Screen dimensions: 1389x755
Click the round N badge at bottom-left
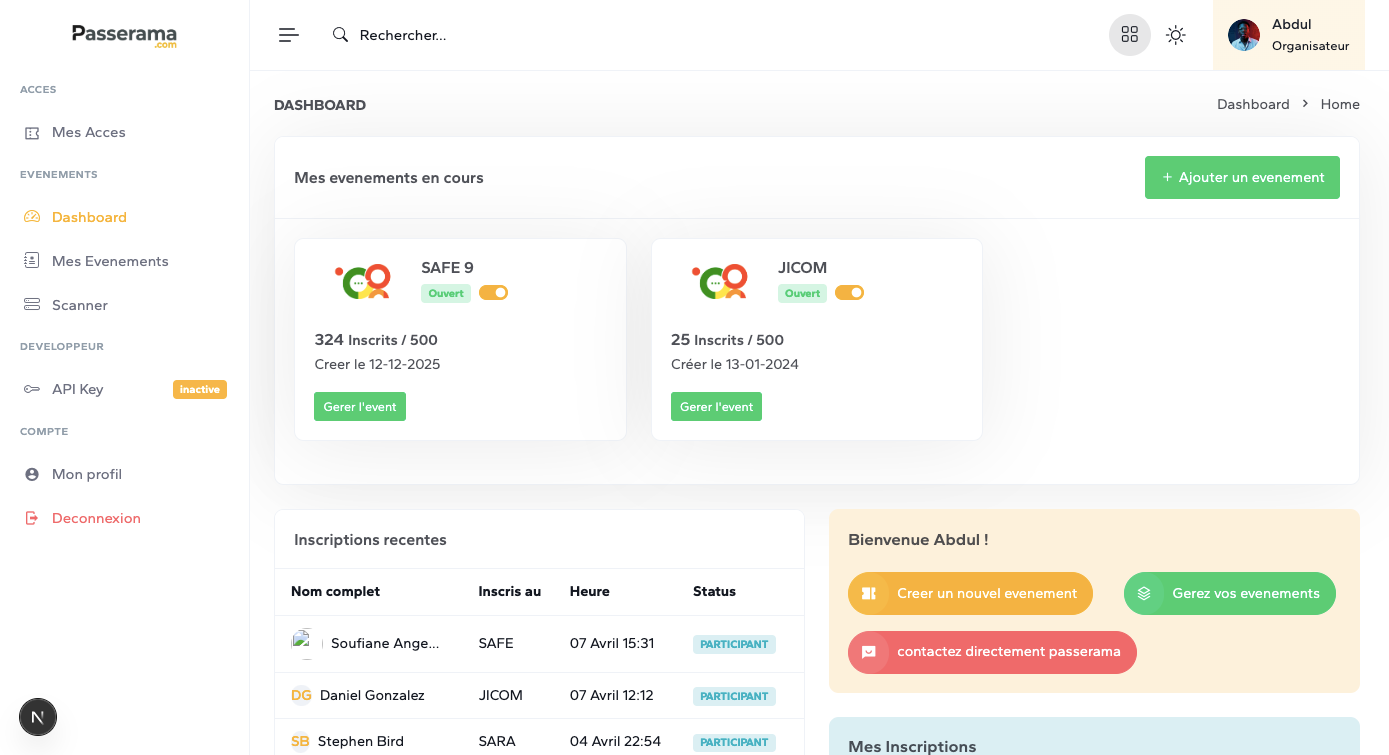pos(38,717)
